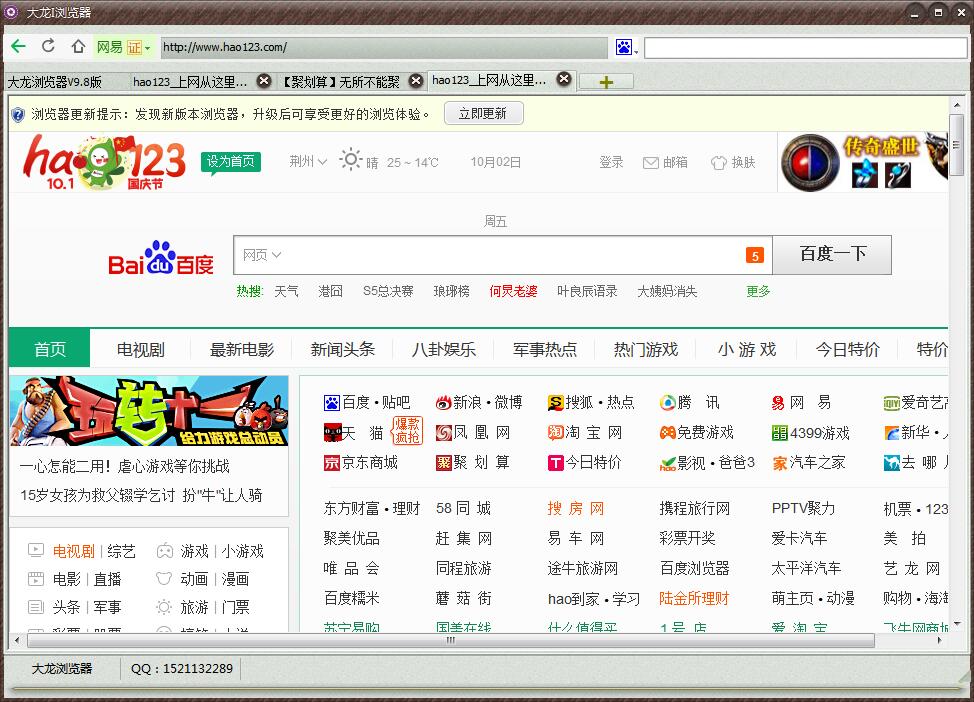Click the hao123 国庆节 logo
This screenshot has width=974, height=702.
click(x=104, y=162)
